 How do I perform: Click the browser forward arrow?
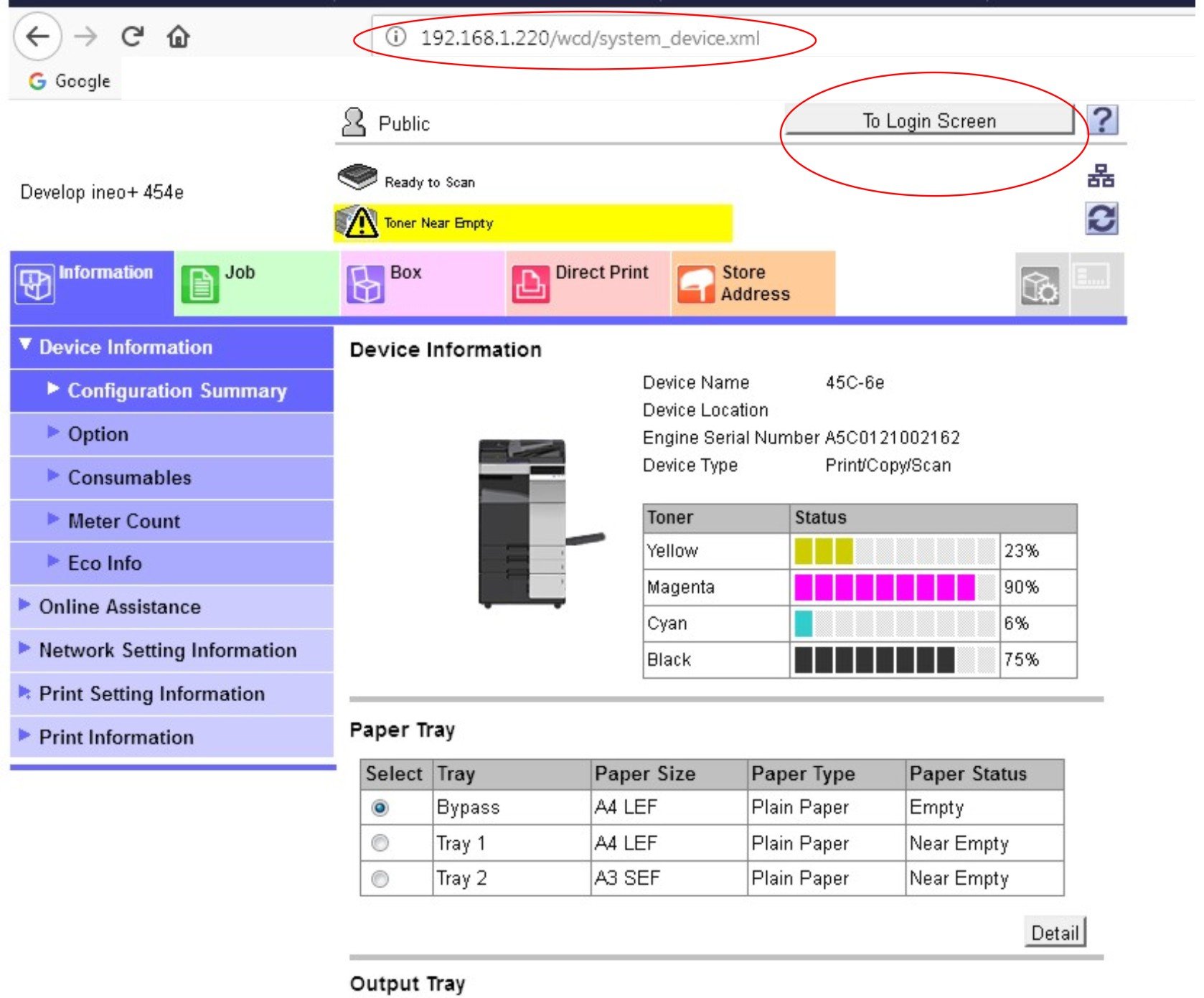coord(85,36)
